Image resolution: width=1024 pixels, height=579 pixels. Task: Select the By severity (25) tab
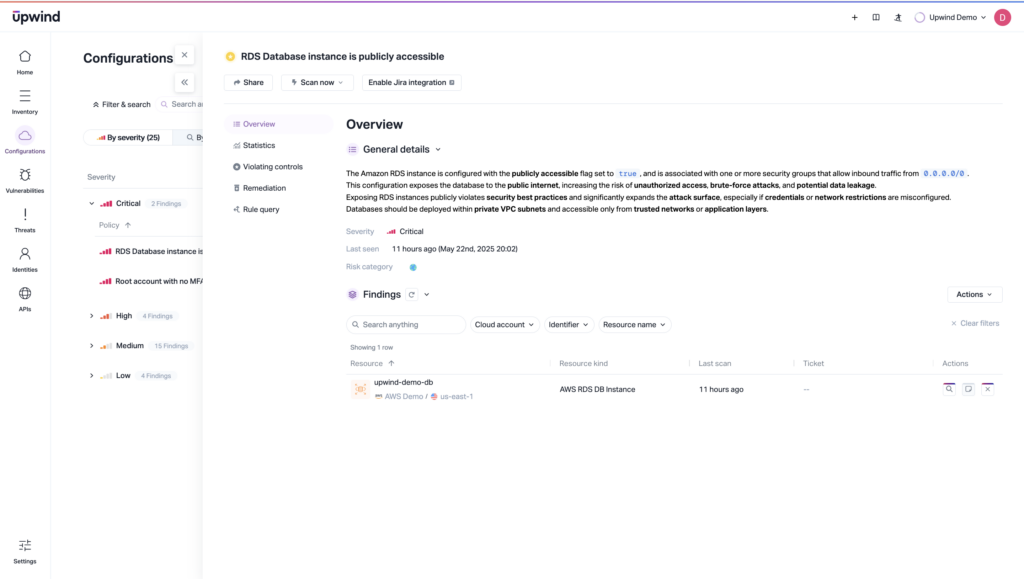pyautogui.click(x=128, y=138)
